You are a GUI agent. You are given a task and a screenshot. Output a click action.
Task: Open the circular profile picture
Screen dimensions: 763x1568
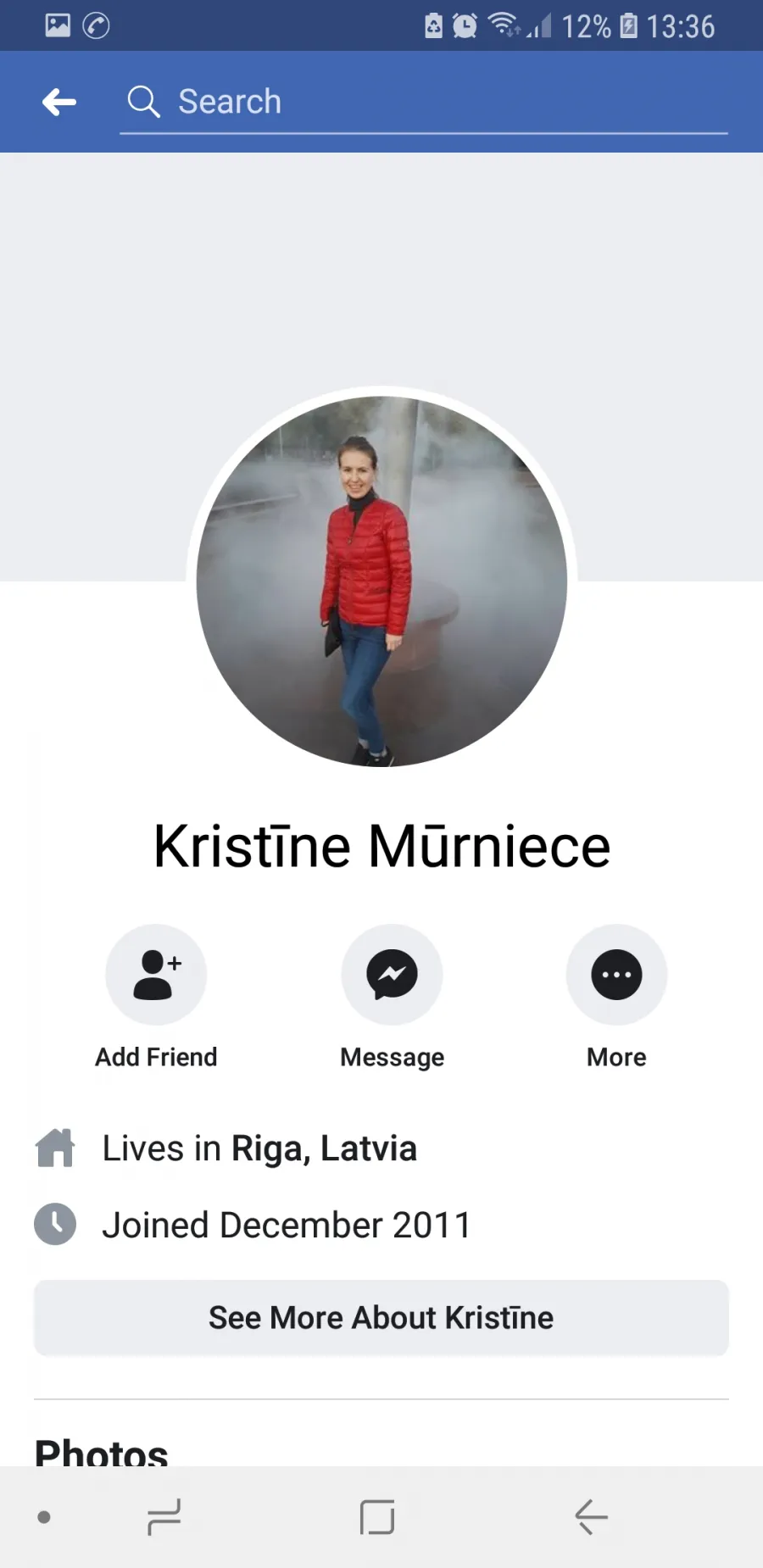coord(381,581)
